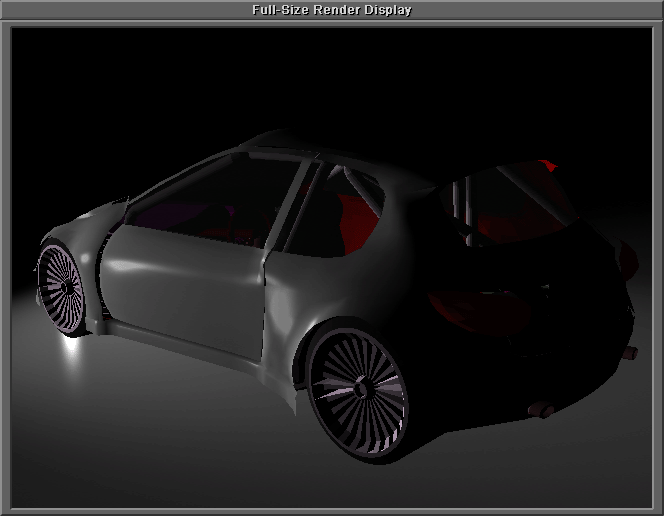Click the exhaust pipe under the rear bumper
The width and height of the screenshot is (664, 516).
point(544,410)
